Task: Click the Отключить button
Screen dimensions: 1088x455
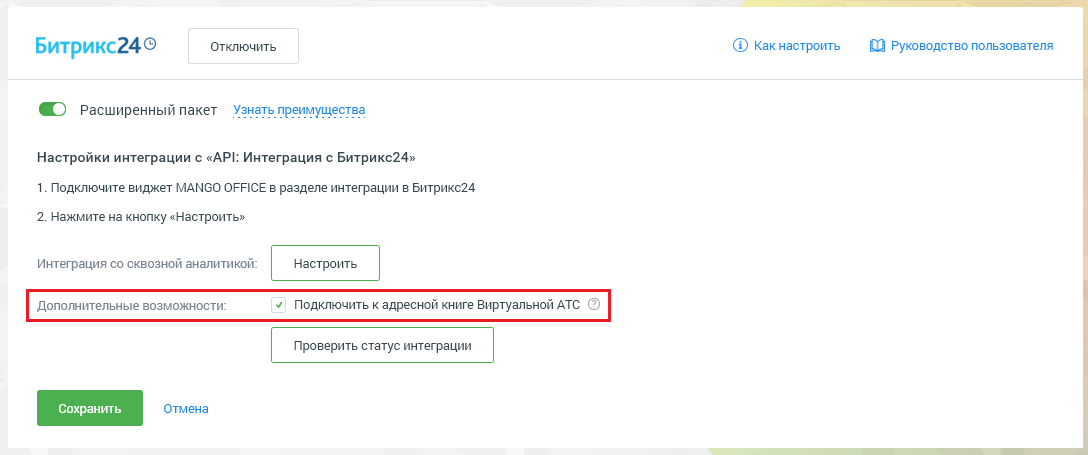Action: pos(244,46)
